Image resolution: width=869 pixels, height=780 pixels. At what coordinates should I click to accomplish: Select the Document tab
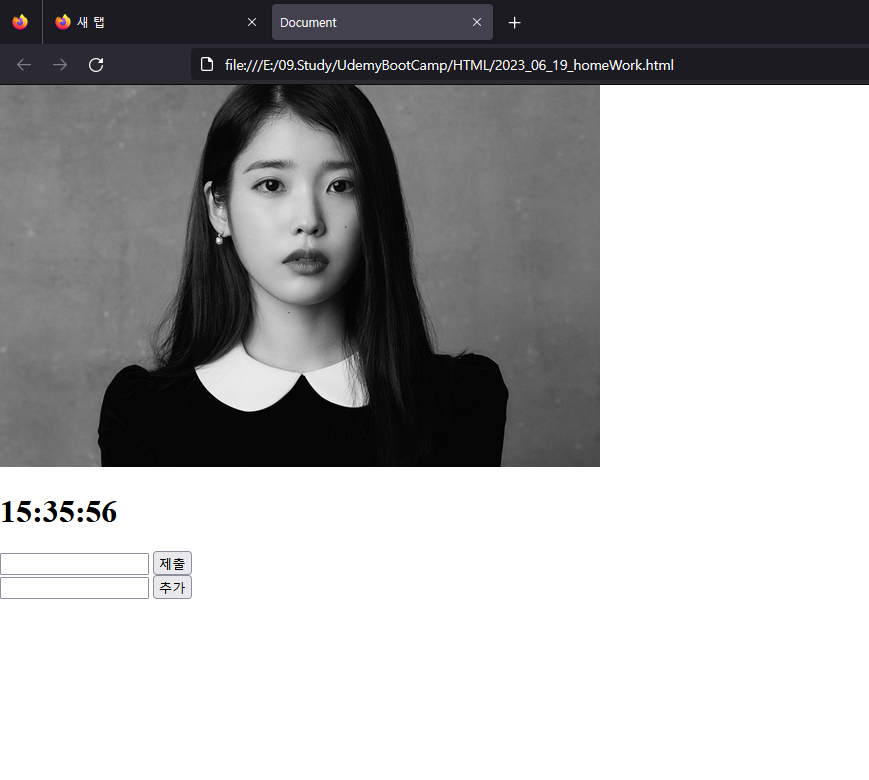tap(382, 22)
